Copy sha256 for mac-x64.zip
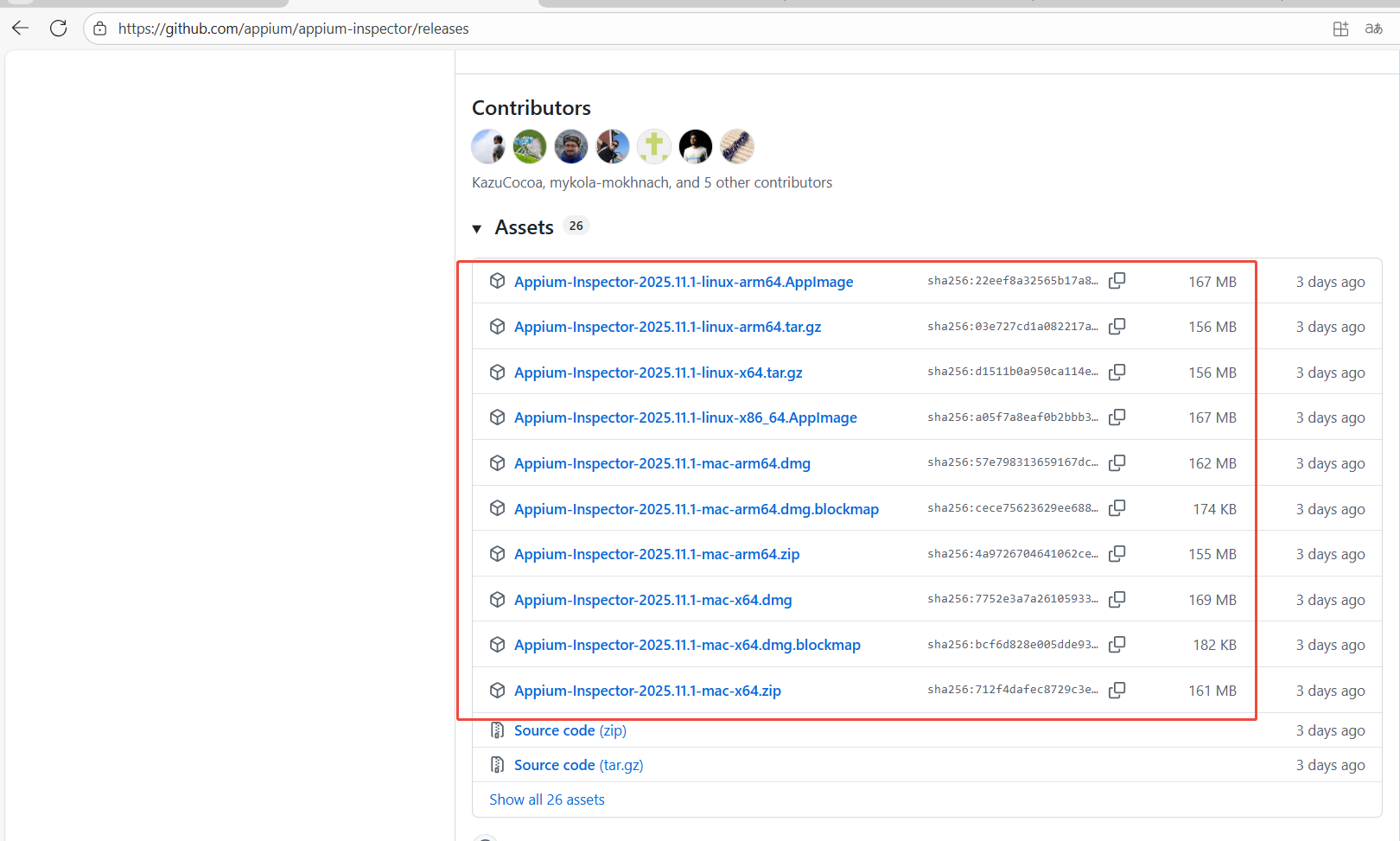This screenshot has width=1400, height=841. click(1117, 690)
